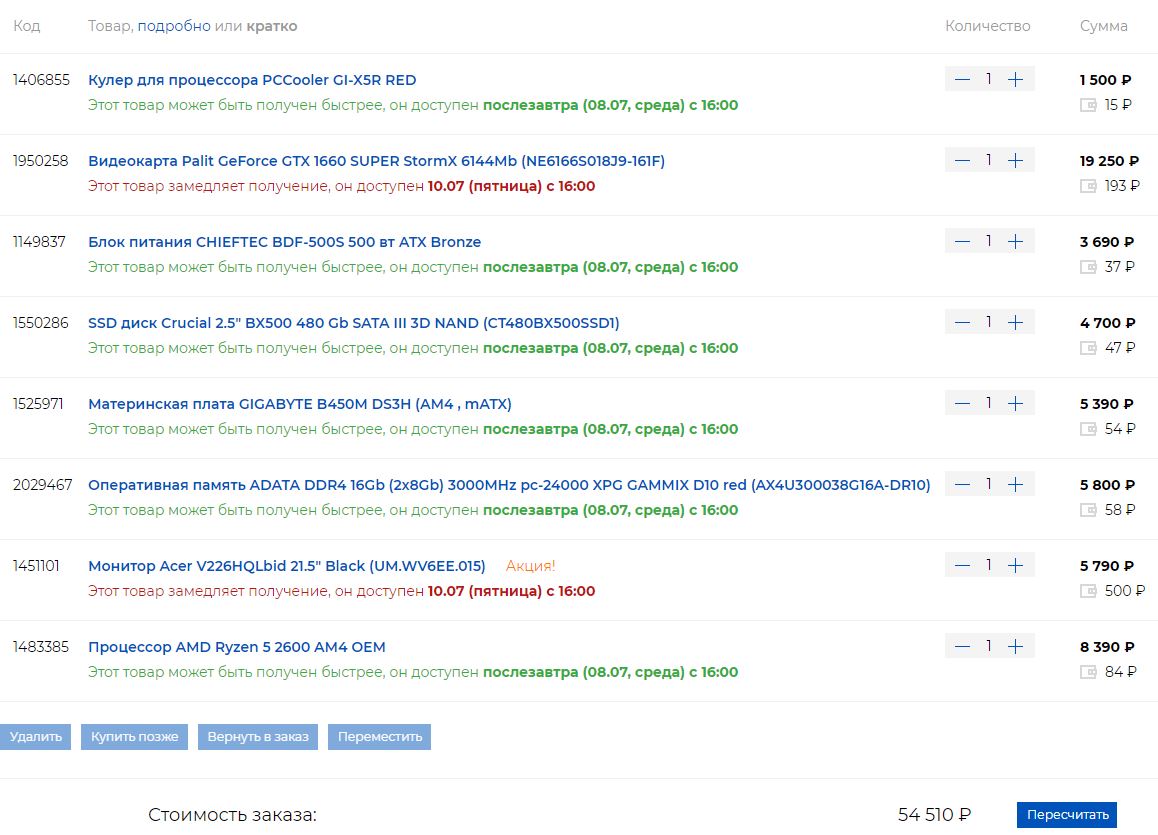The width and height of the screenshot is (1158, 835).
Task: Click product code 1483385
Action: [41, 647]
